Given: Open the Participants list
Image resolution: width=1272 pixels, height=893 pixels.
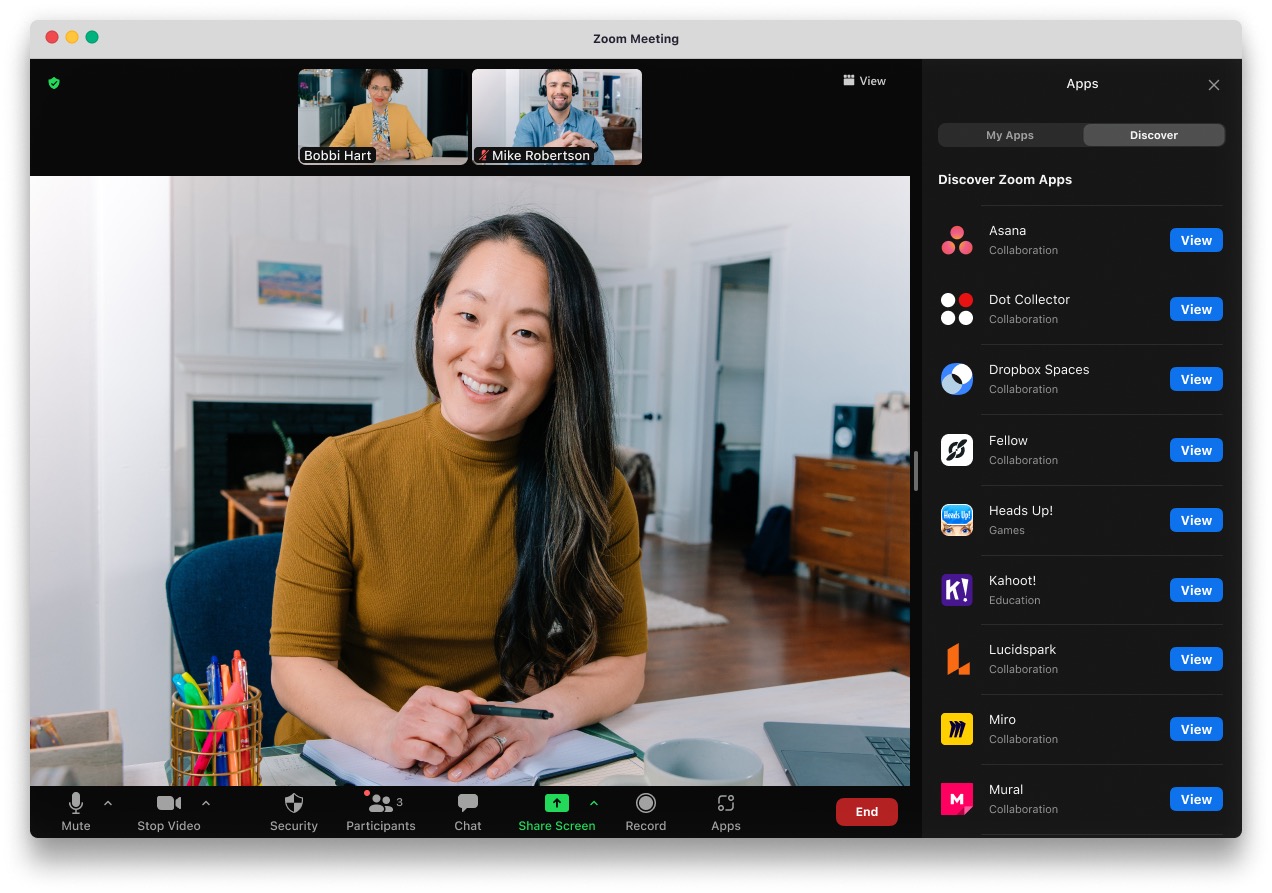Looking at the screenshot, I should coord(380,811).
